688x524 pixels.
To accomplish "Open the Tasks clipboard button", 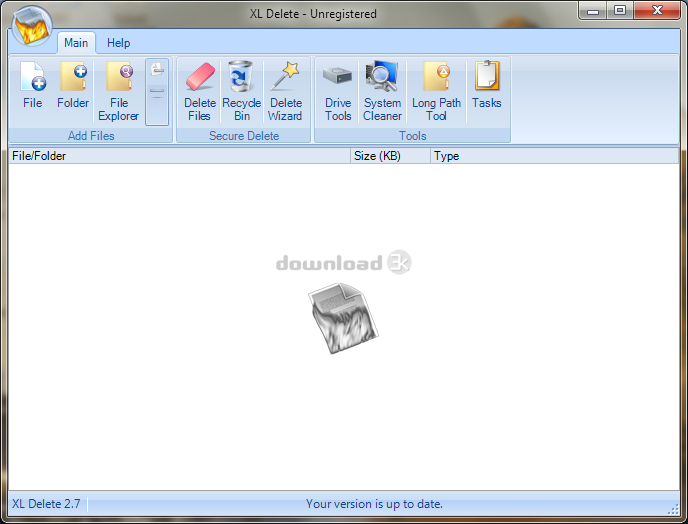I will (x=487, y=86).
